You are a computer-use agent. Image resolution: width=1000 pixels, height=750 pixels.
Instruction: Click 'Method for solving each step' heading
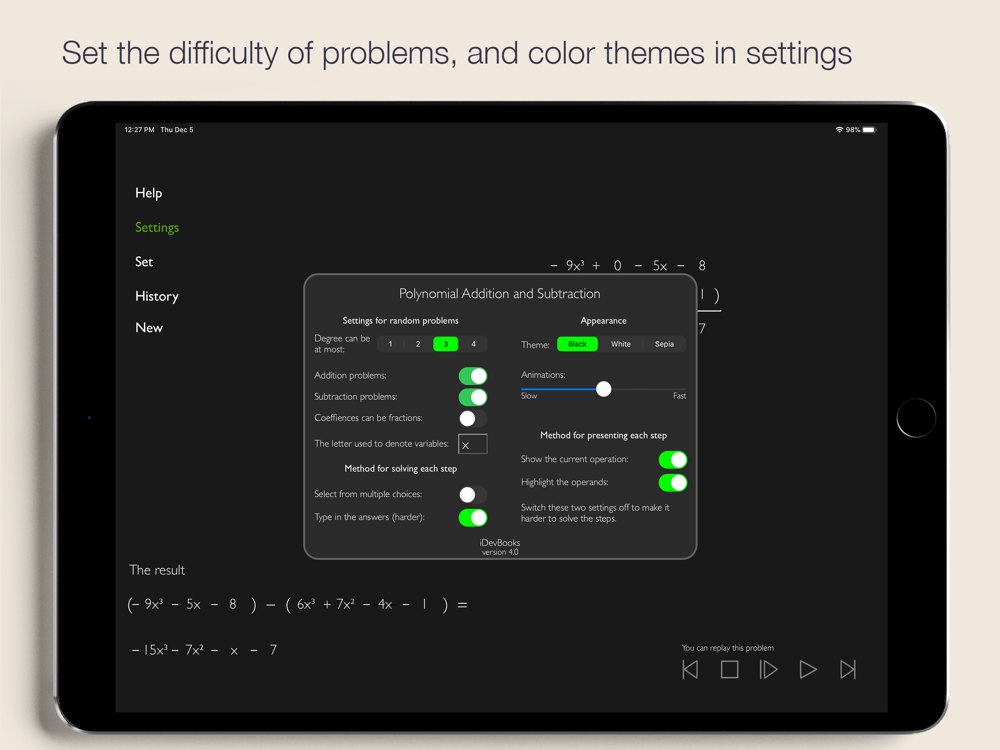401,468
